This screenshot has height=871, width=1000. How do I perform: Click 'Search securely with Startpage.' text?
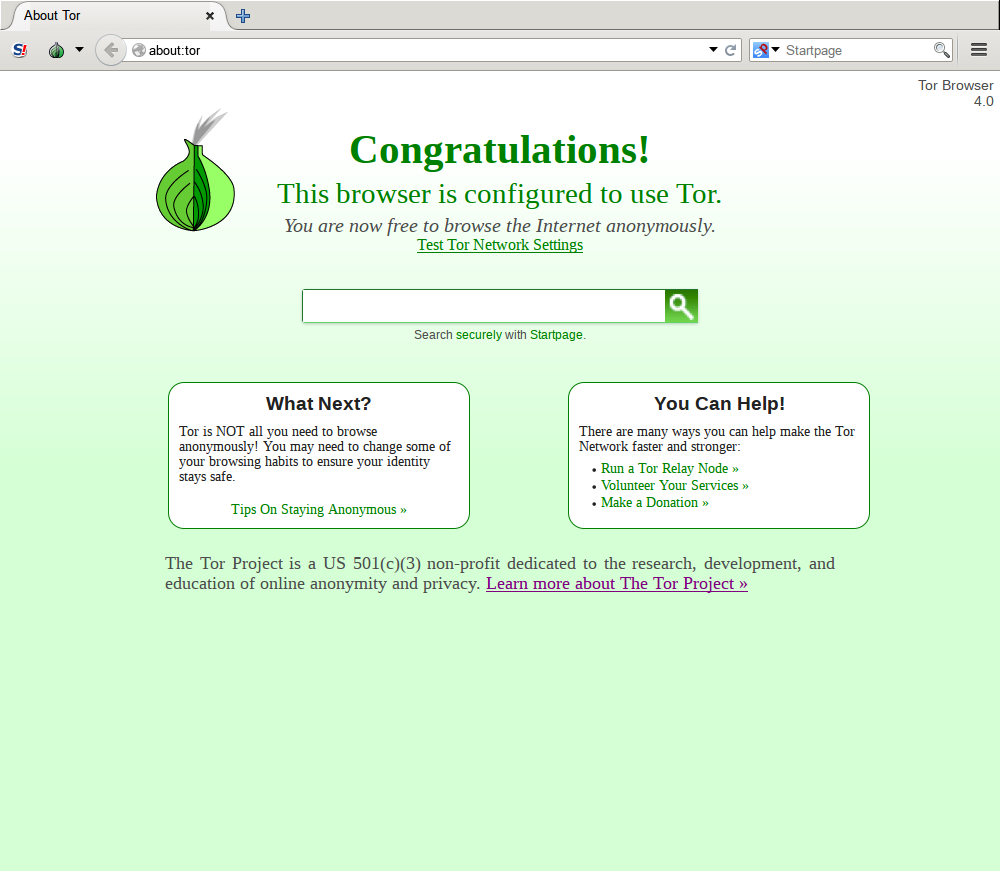coord(500,335)
